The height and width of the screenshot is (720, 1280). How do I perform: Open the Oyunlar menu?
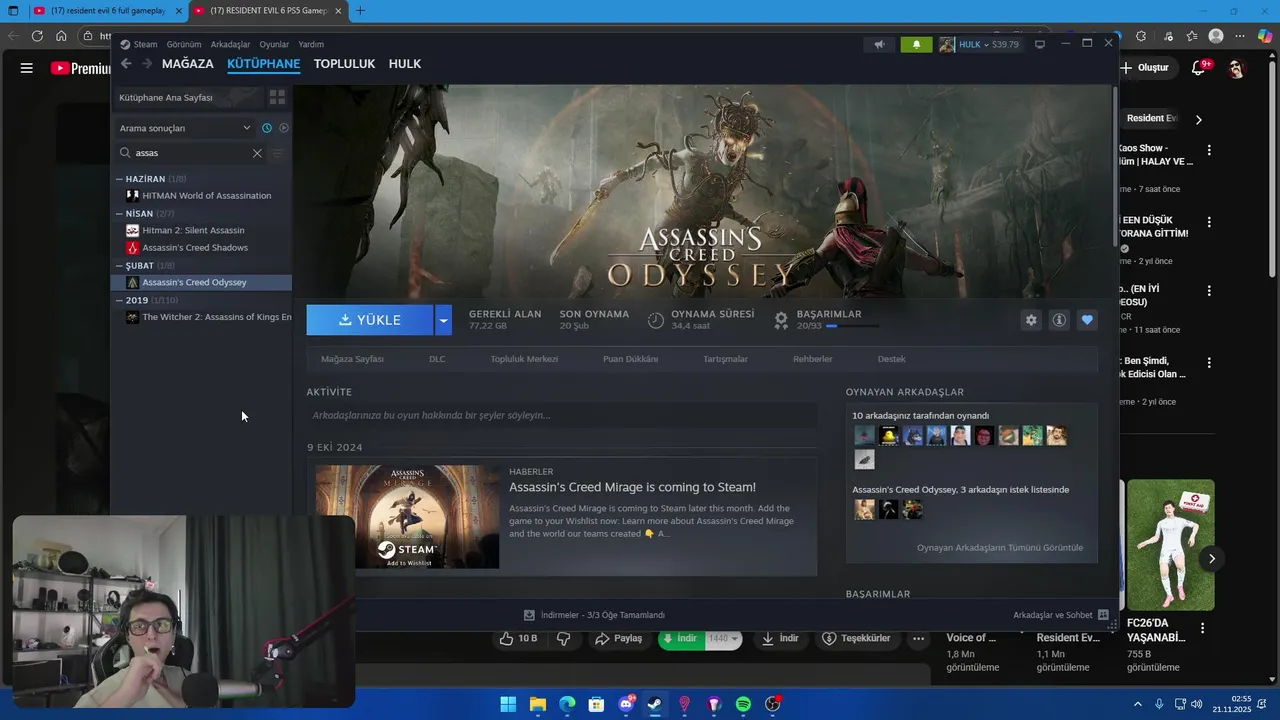pyautogui.click(x=274, y=44)
